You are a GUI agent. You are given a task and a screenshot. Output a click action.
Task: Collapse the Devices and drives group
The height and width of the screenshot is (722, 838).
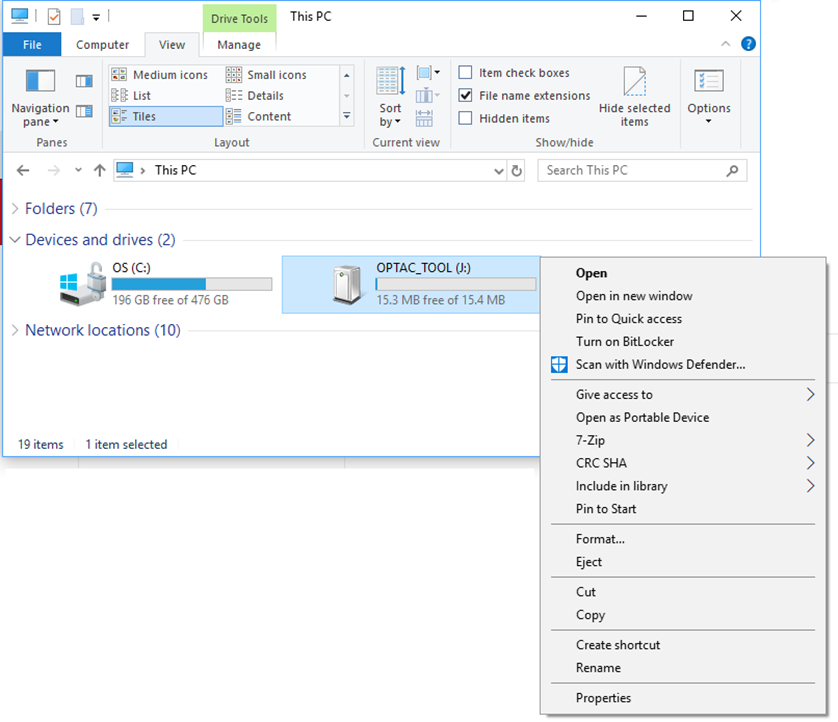tap(15, 240)
